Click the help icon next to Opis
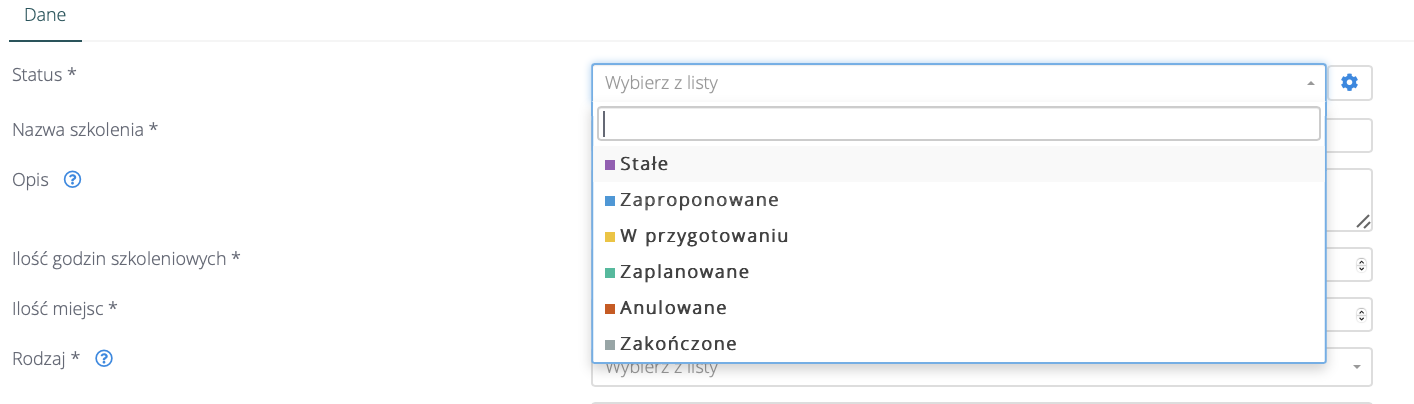 click(72, 181)
